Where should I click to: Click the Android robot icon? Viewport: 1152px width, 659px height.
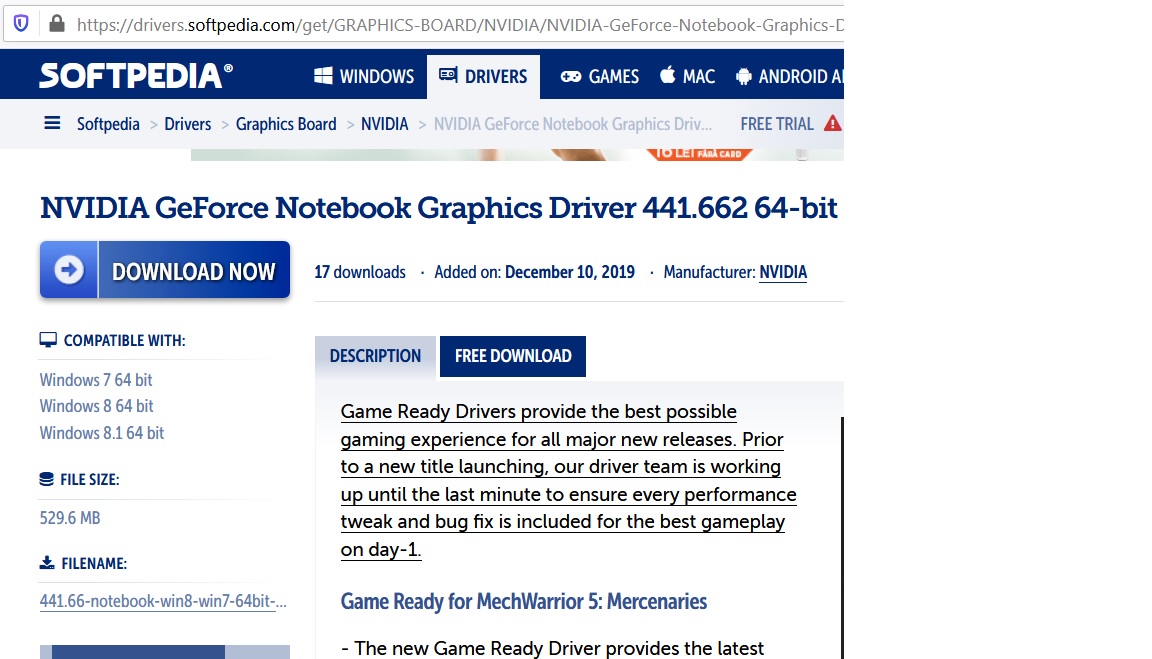(x=744, y=76)
